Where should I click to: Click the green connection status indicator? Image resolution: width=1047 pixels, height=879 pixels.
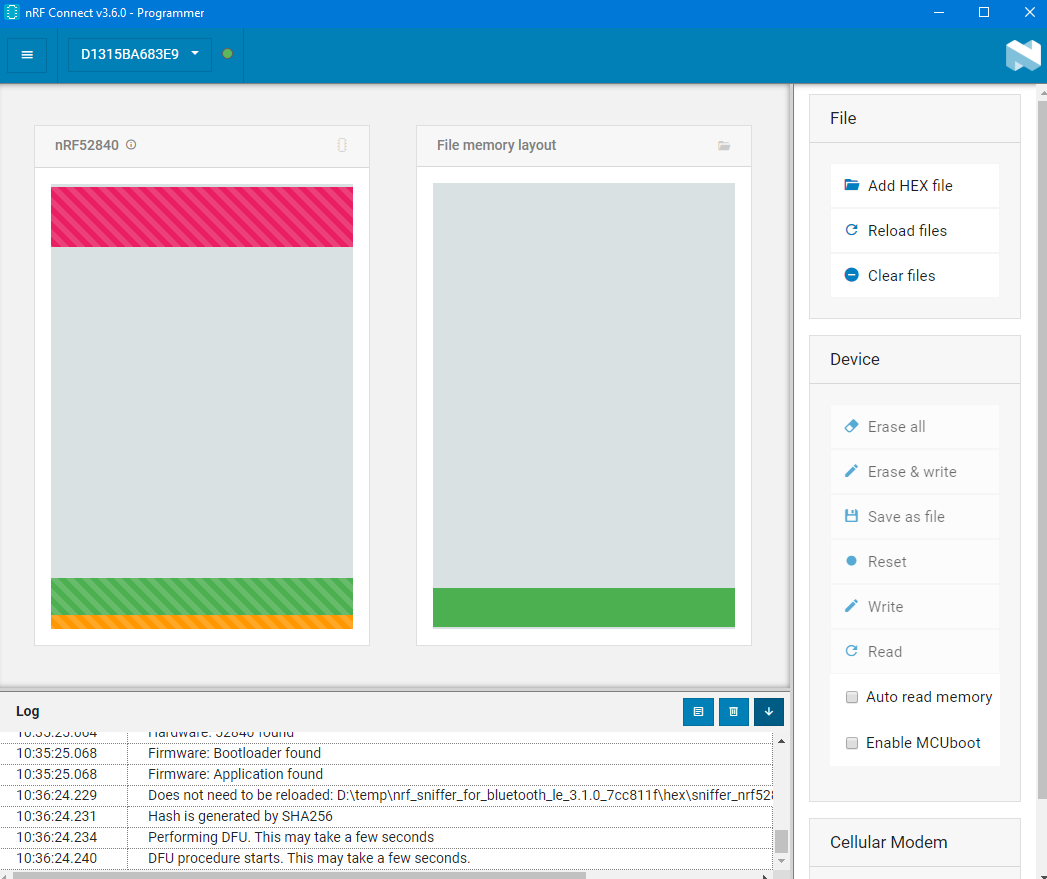(227, 54)
